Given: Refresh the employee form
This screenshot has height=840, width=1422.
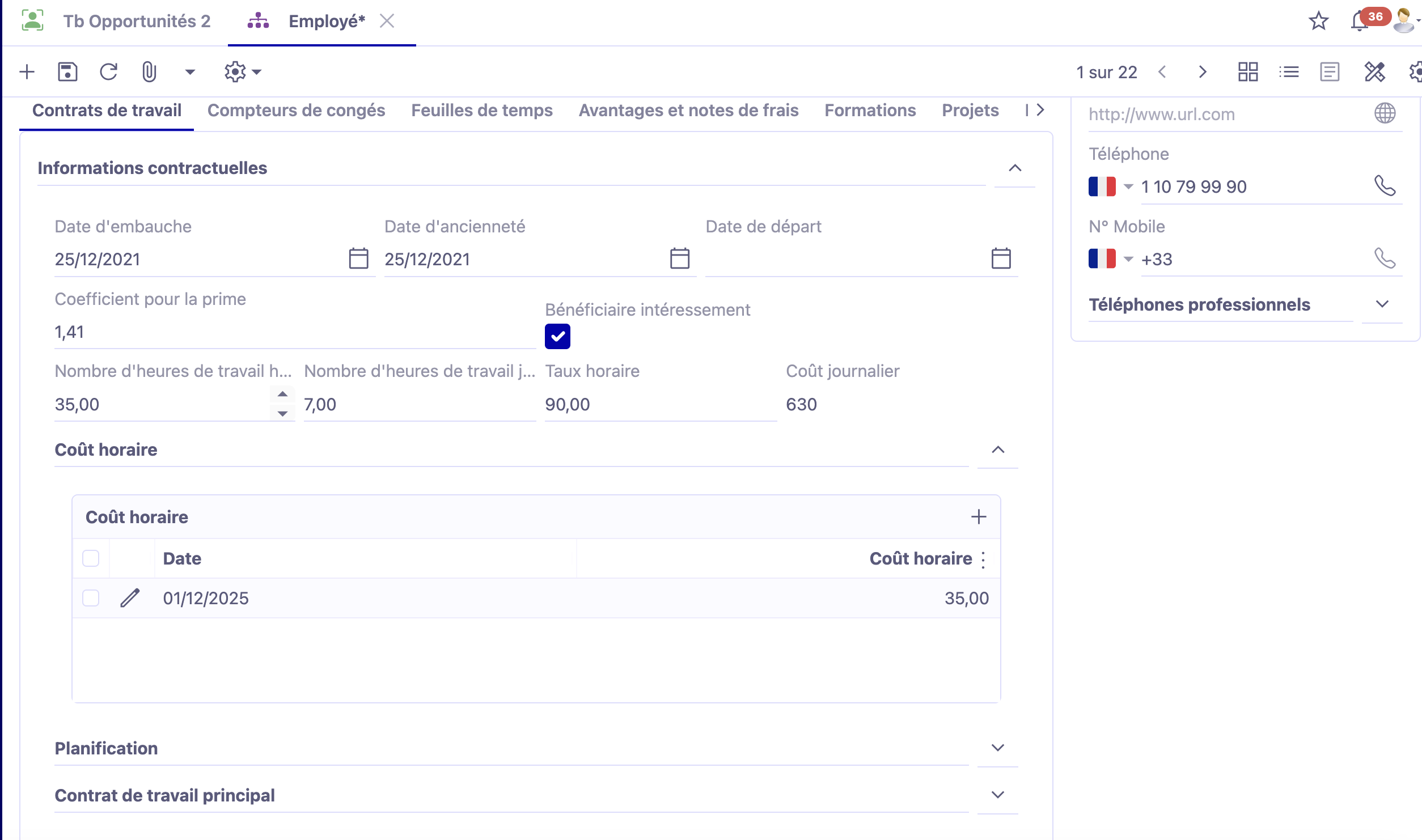Looking at the screenshot, I should (108, 72).
